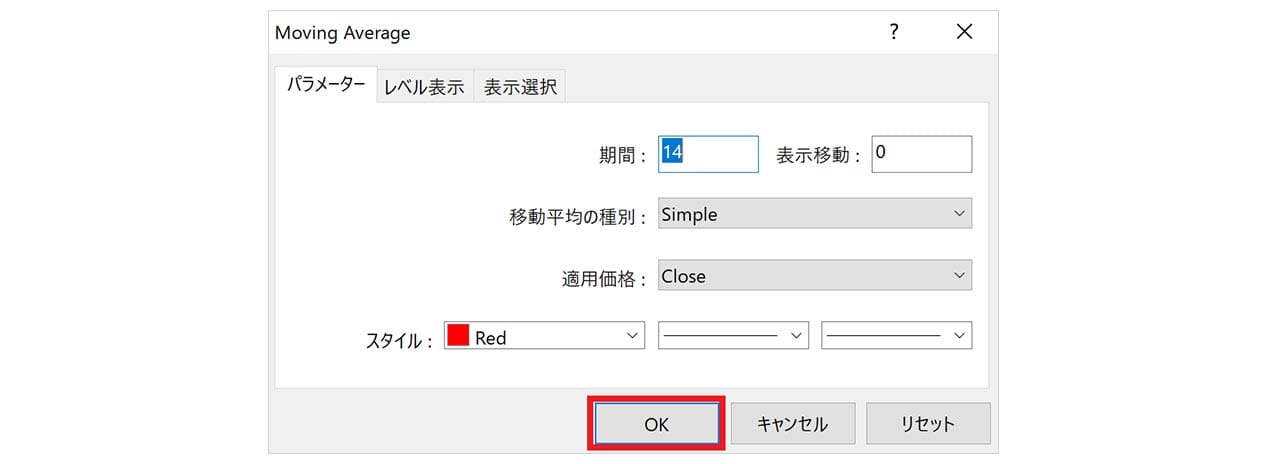Viewport: 1266px width, 464px height.
Task: Open the Red color dropdown
Action: point(545,336)
